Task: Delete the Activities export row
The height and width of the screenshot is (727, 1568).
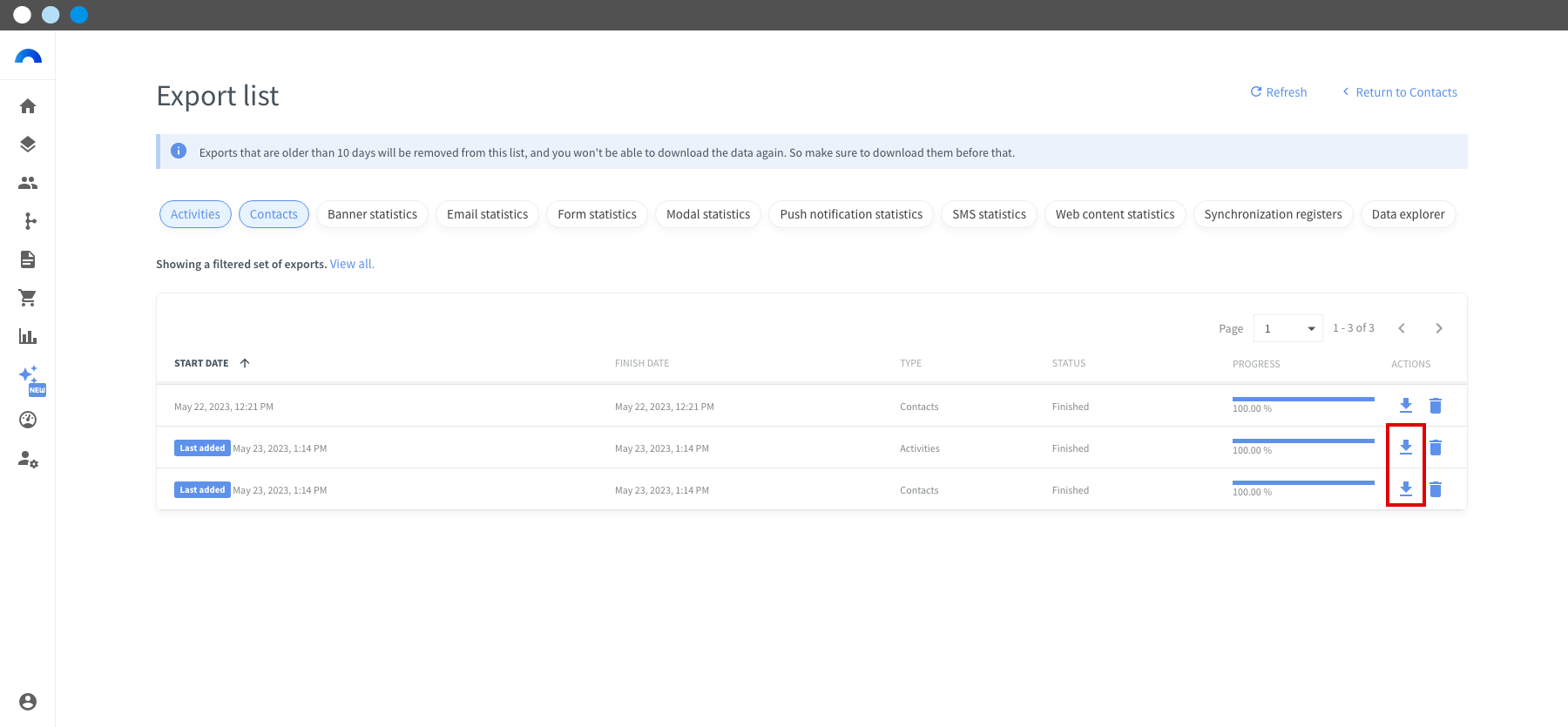Action: coord(1436,448)
